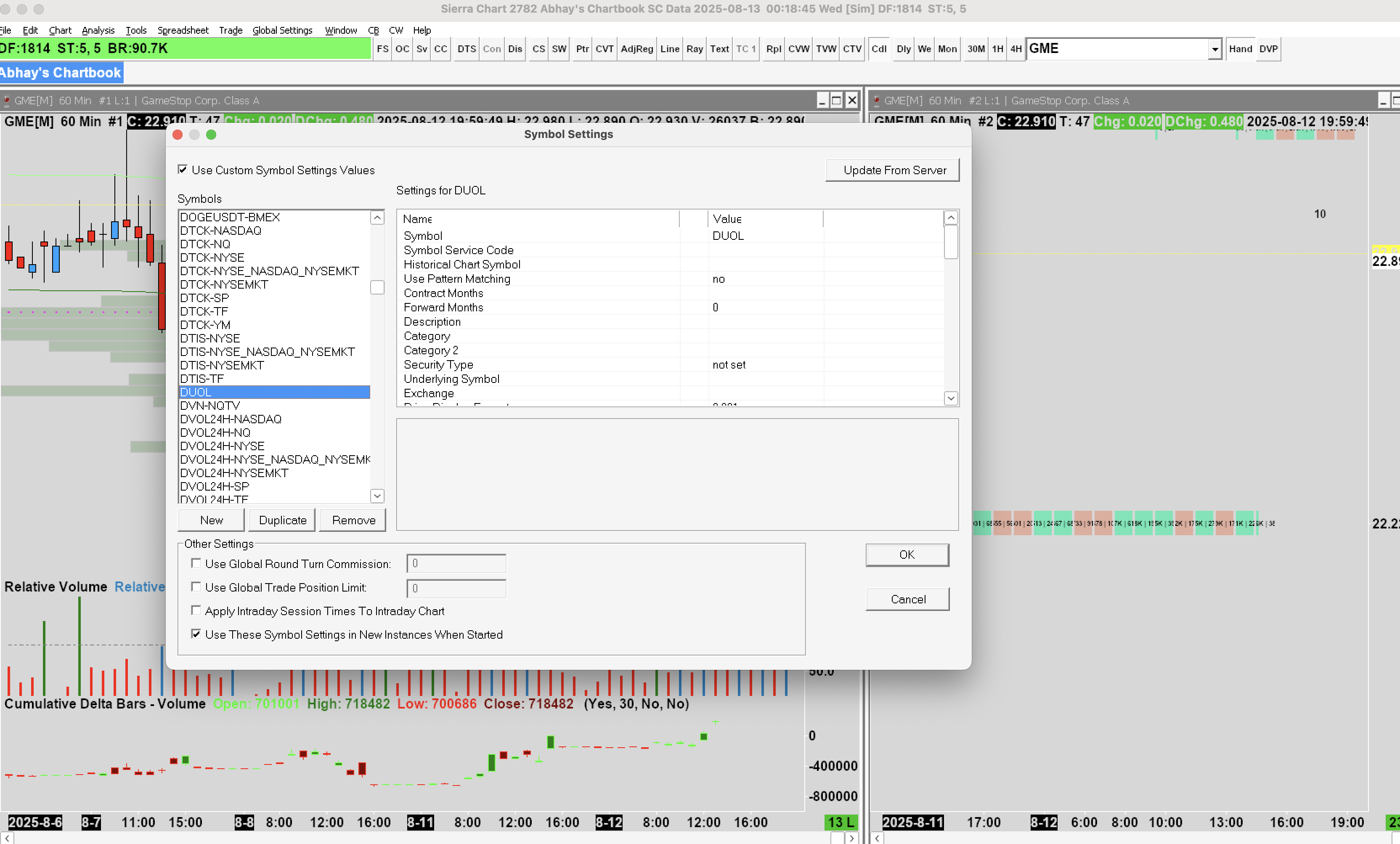Click the FS toolbar button

tap(382, 49)
